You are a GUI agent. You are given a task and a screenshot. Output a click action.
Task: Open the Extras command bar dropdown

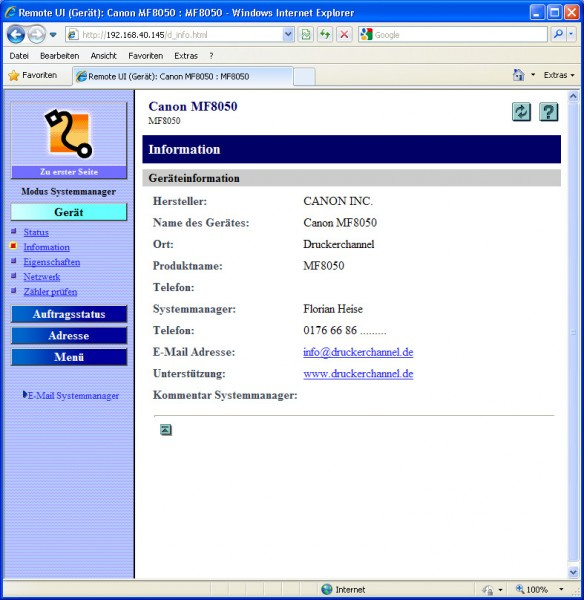(x=559, y=75)
